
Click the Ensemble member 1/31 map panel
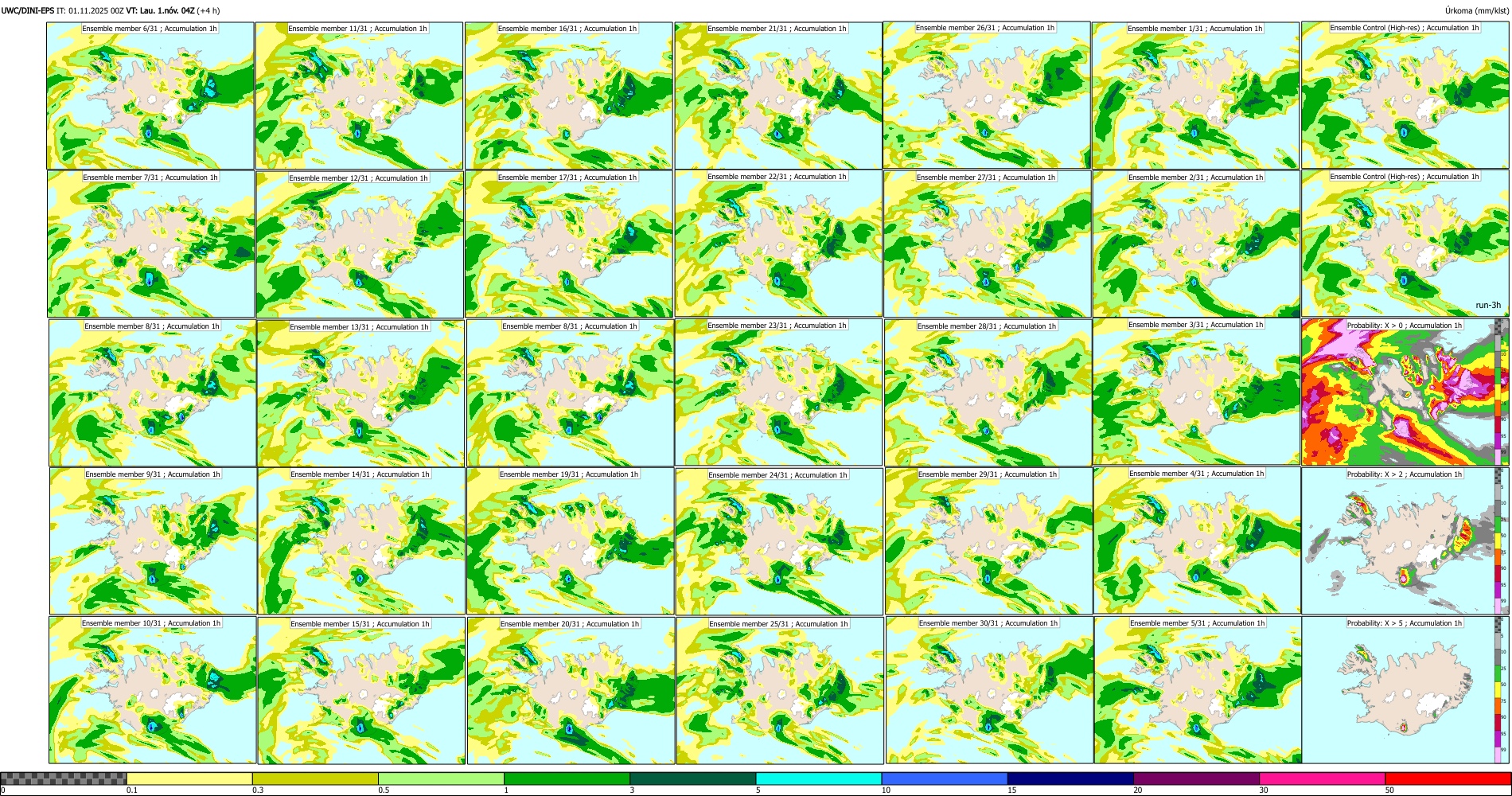click(x=1196, y=96)
